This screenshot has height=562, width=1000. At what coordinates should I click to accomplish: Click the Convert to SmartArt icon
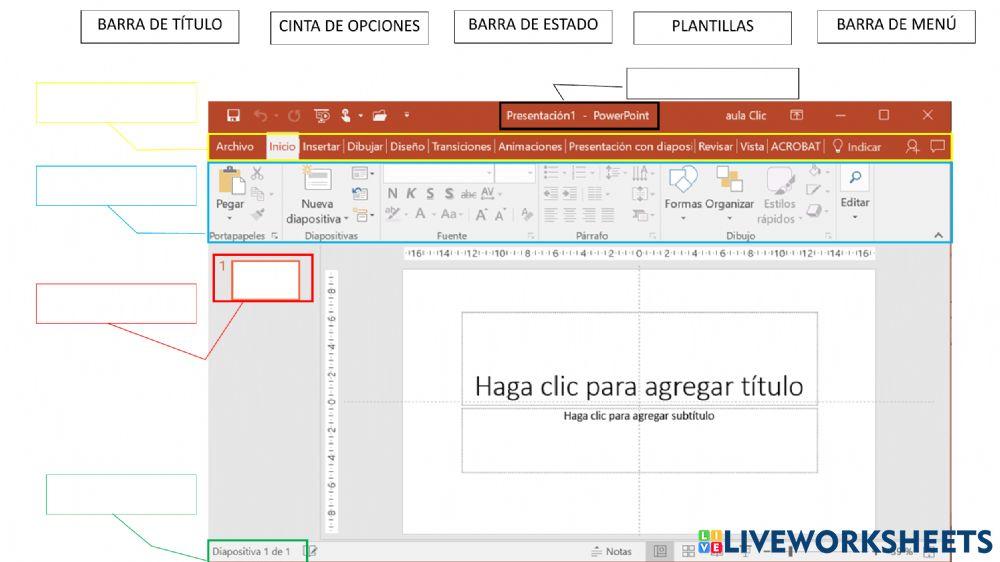640,215
